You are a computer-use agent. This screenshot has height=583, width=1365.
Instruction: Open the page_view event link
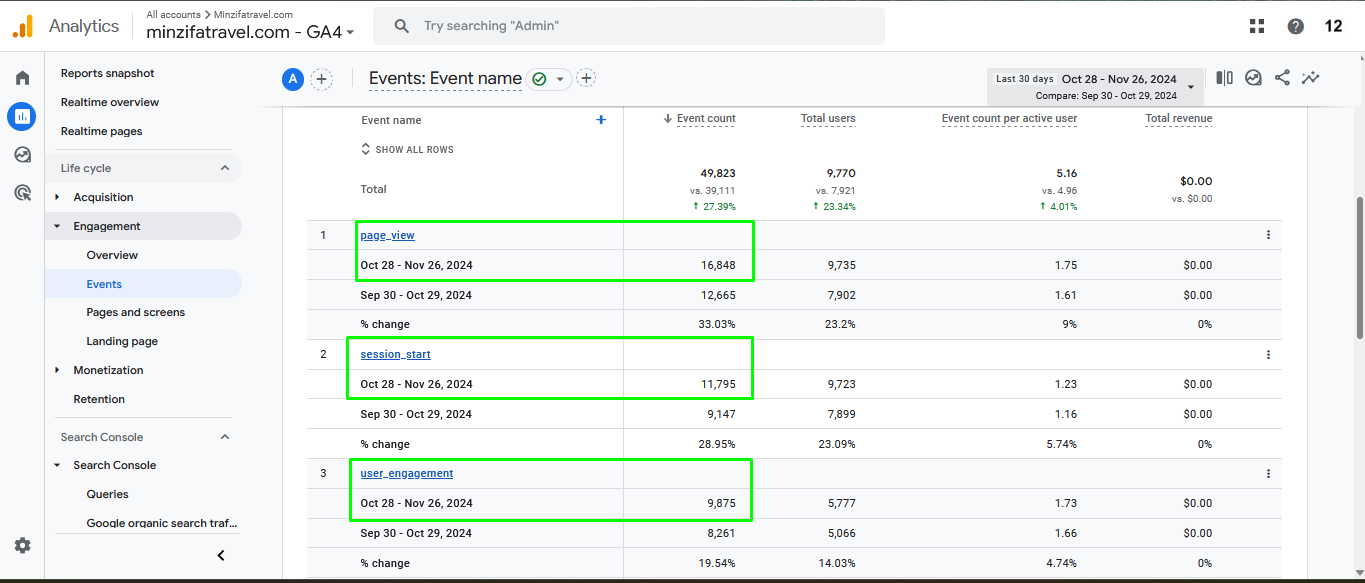(387, 234)
